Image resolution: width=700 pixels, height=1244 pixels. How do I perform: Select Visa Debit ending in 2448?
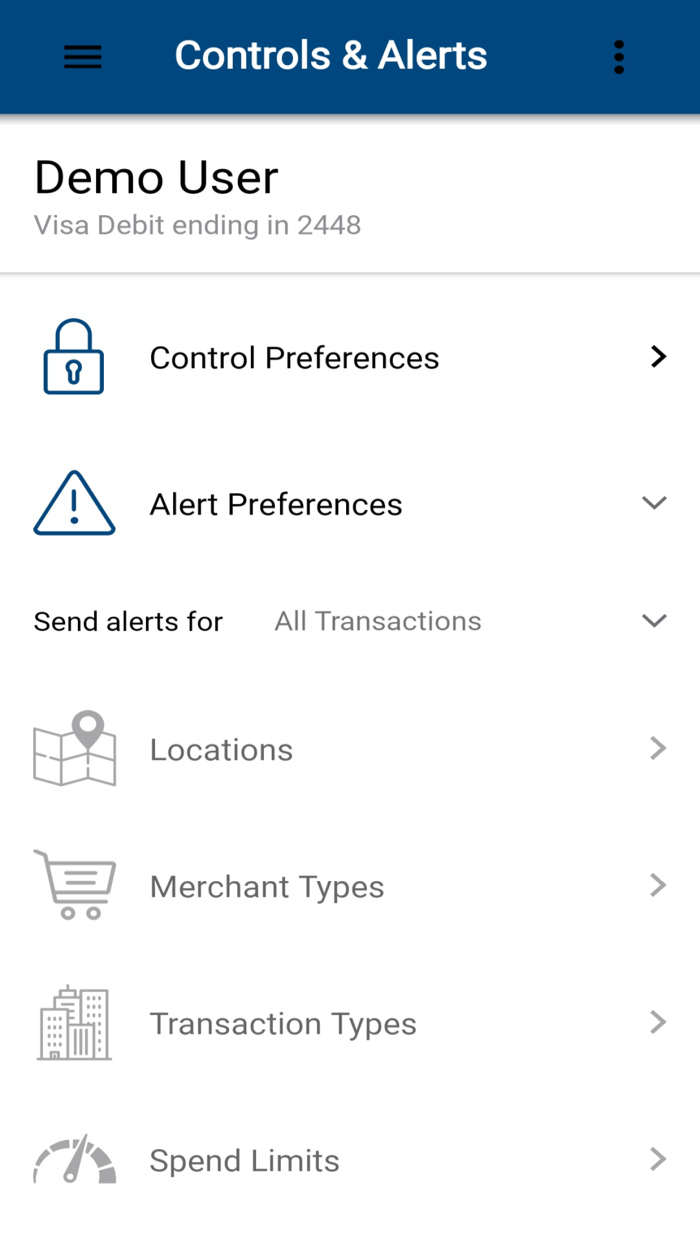[x=197, y=225]
